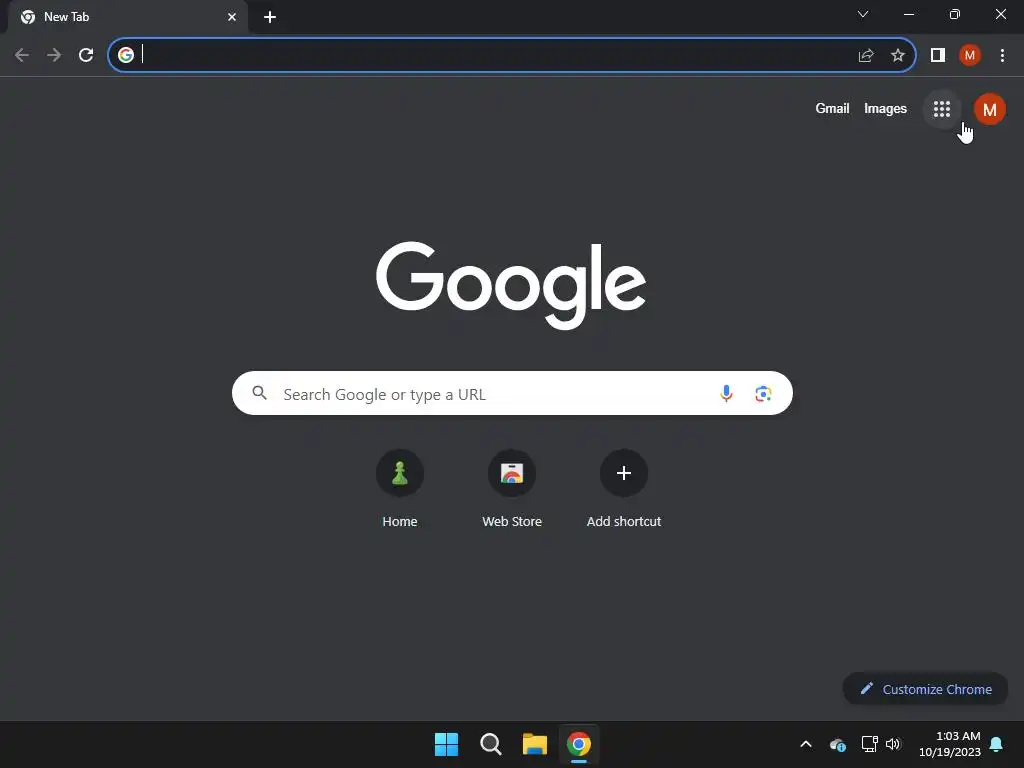Start voice search with the microphone icon
Viewport: 1024px width, 768px height.
726,393
